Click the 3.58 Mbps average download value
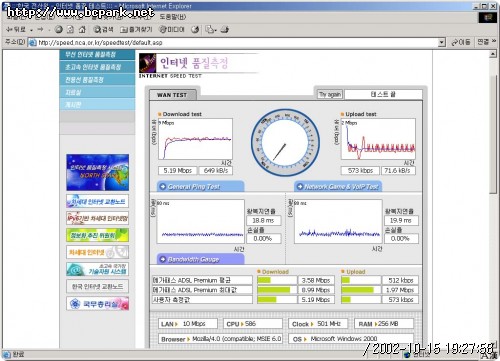Viewport: 500px width, 361px height. click(316, 280)
